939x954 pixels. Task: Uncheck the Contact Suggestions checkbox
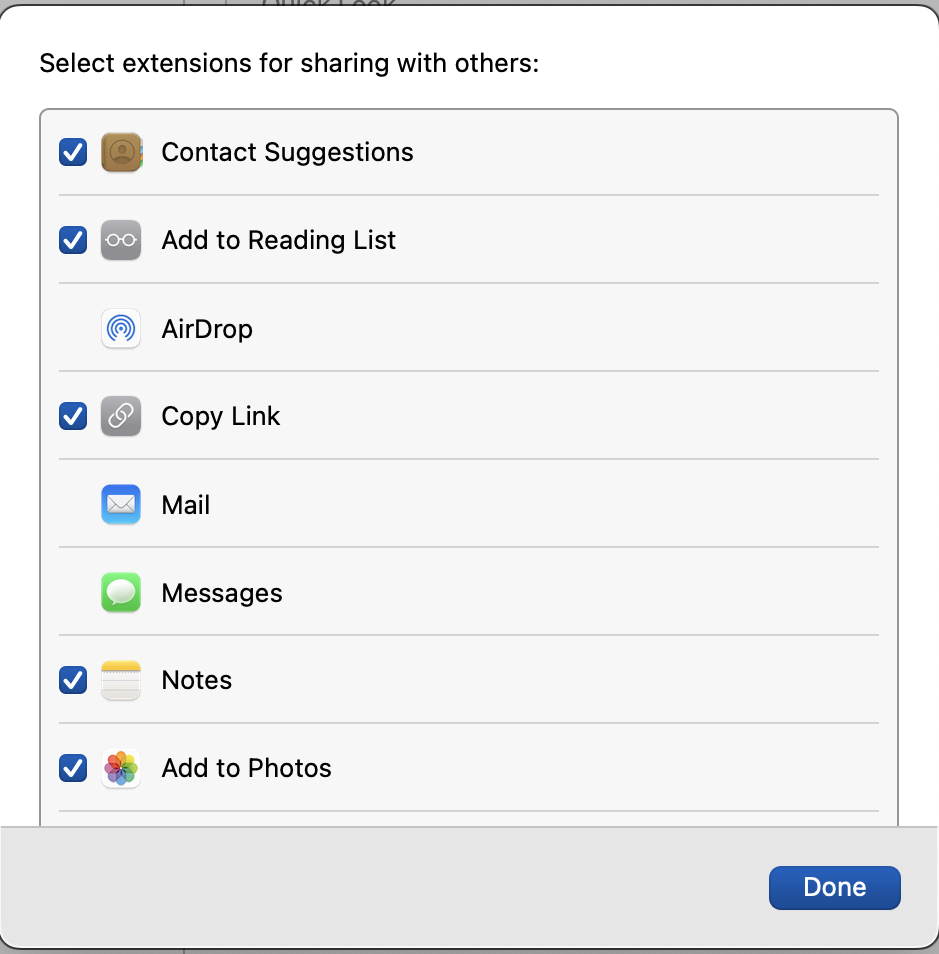(73, 152)
